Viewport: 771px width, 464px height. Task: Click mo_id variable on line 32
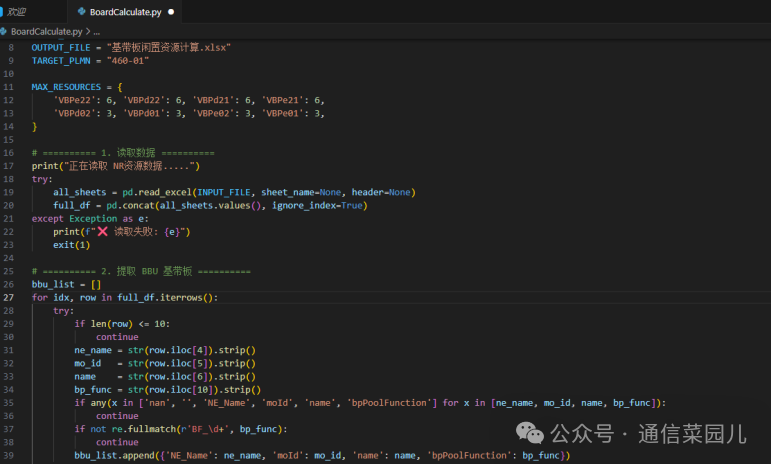[x=88, y=363]
